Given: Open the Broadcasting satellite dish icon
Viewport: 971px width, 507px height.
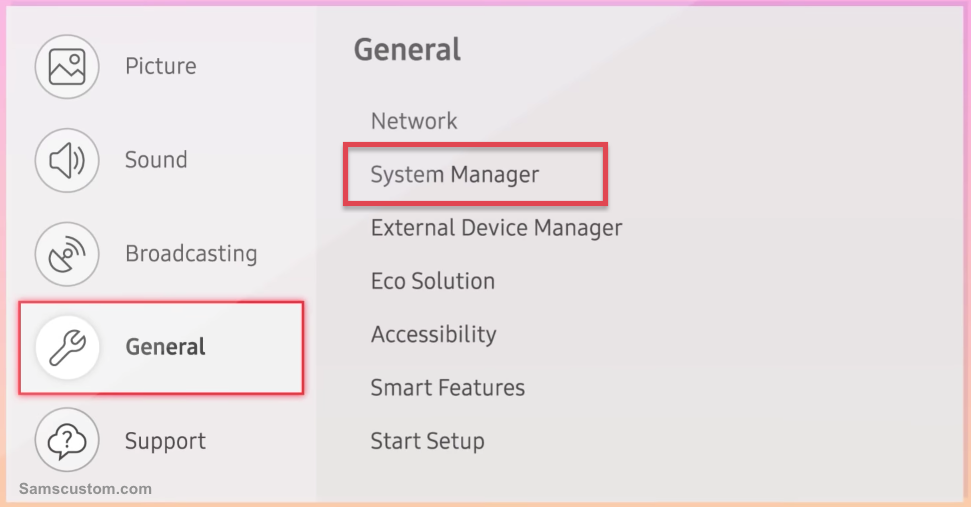Looking at the screenshot, I should click(x=67, y=254).
